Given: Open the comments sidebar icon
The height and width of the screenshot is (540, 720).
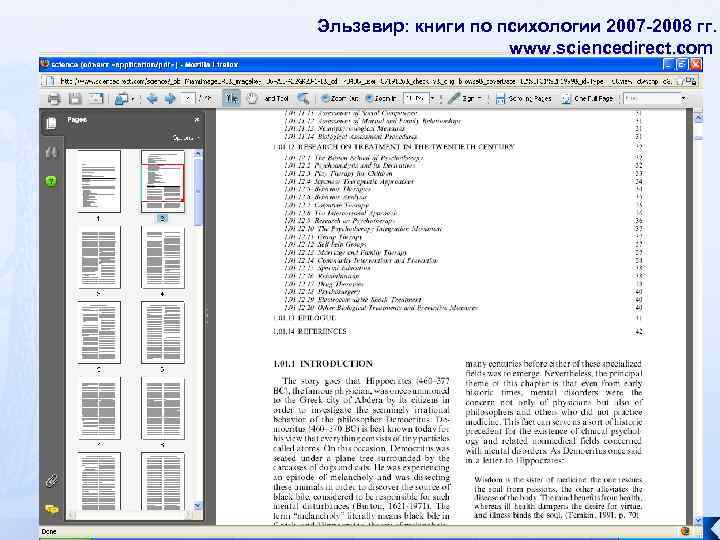Looking at the screenshot, I should (x=51, y=509).
